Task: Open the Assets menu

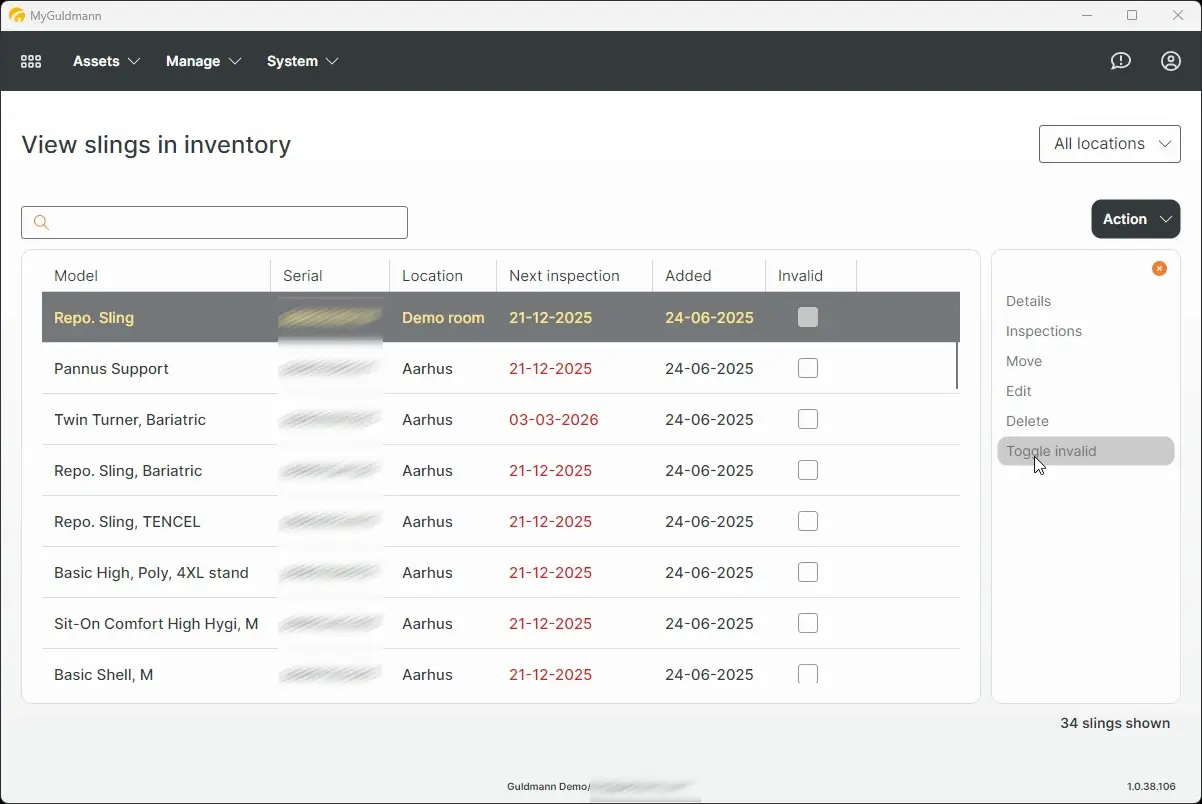Action: (97, 61)
